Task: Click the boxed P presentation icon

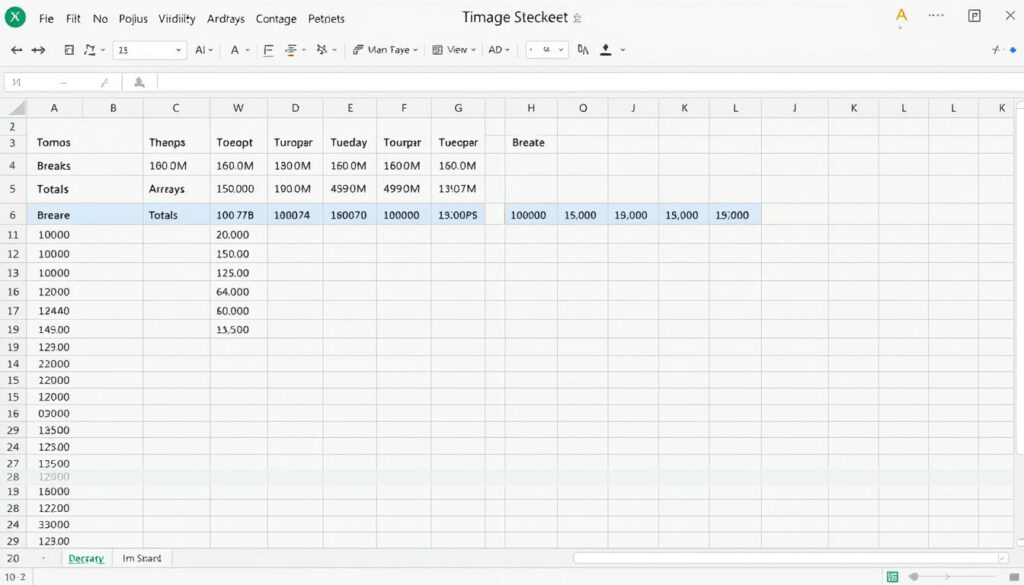Action: pos(974,16)
